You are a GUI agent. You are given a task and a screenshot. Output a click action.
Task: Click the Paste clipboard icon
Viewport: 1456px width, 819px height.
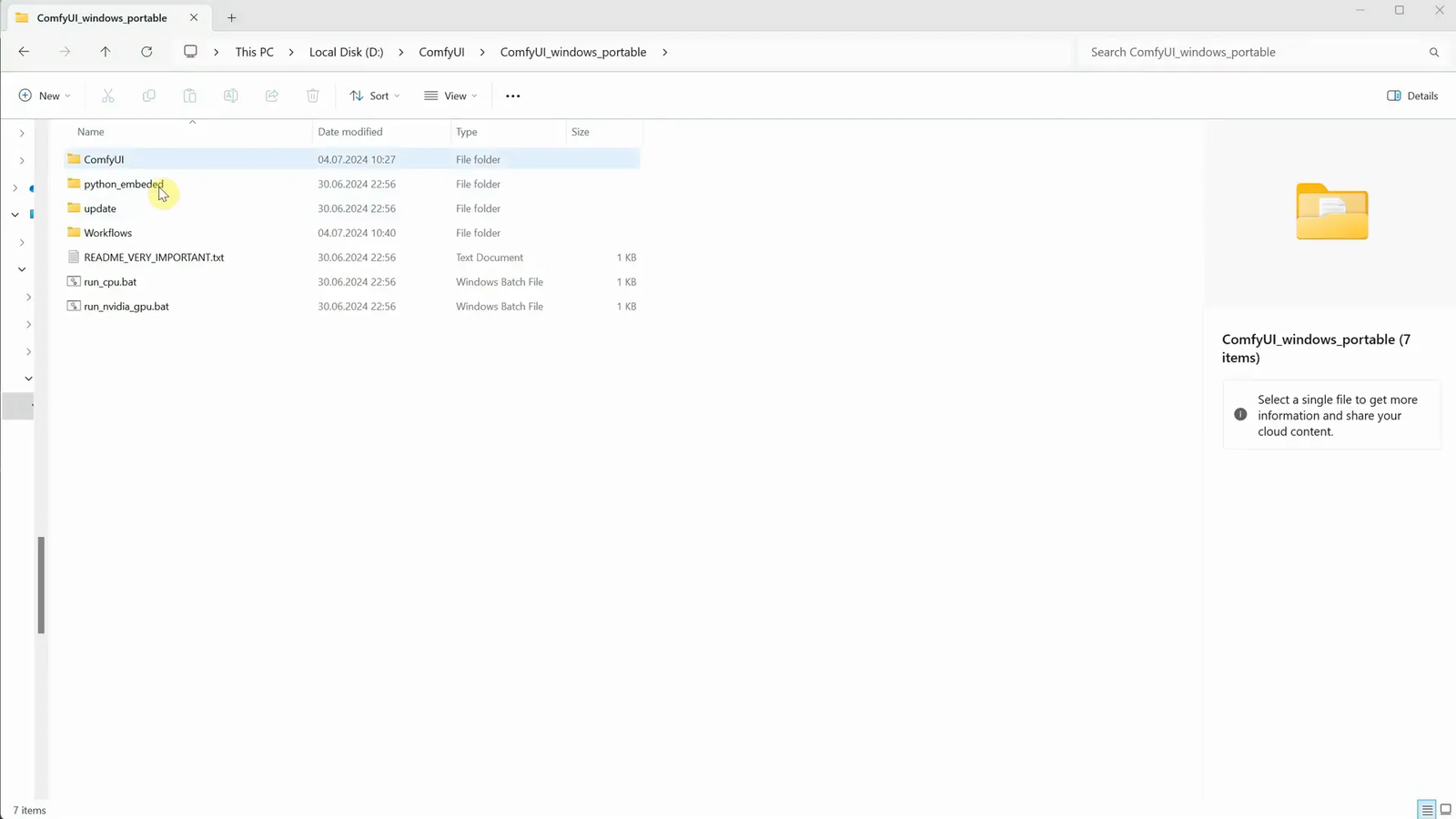tap(189, 96)
